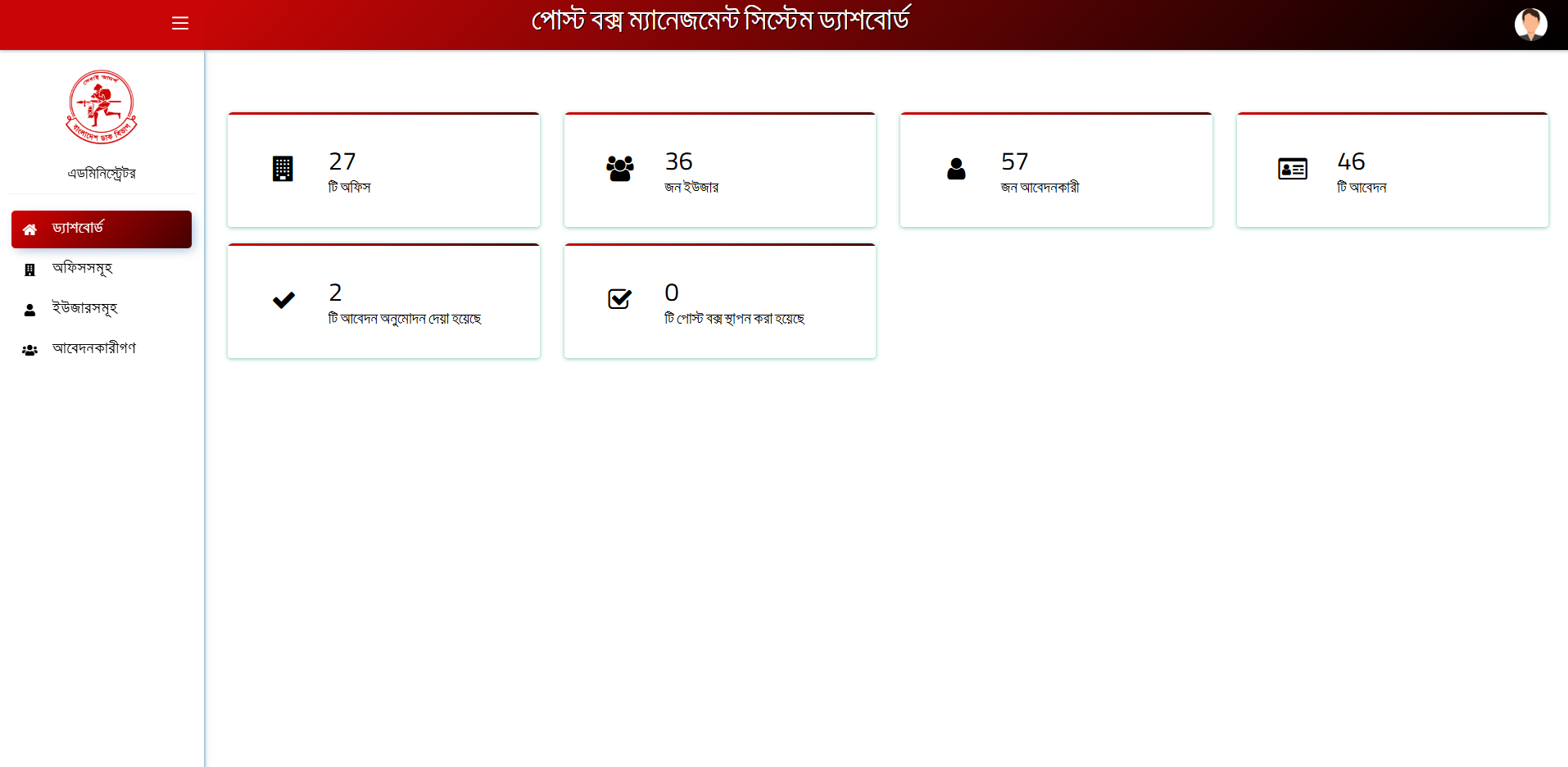Open অফিসসমূহ from the sidebar menu
Viewport: 1568px width, 767px height.
coord(82,268)
